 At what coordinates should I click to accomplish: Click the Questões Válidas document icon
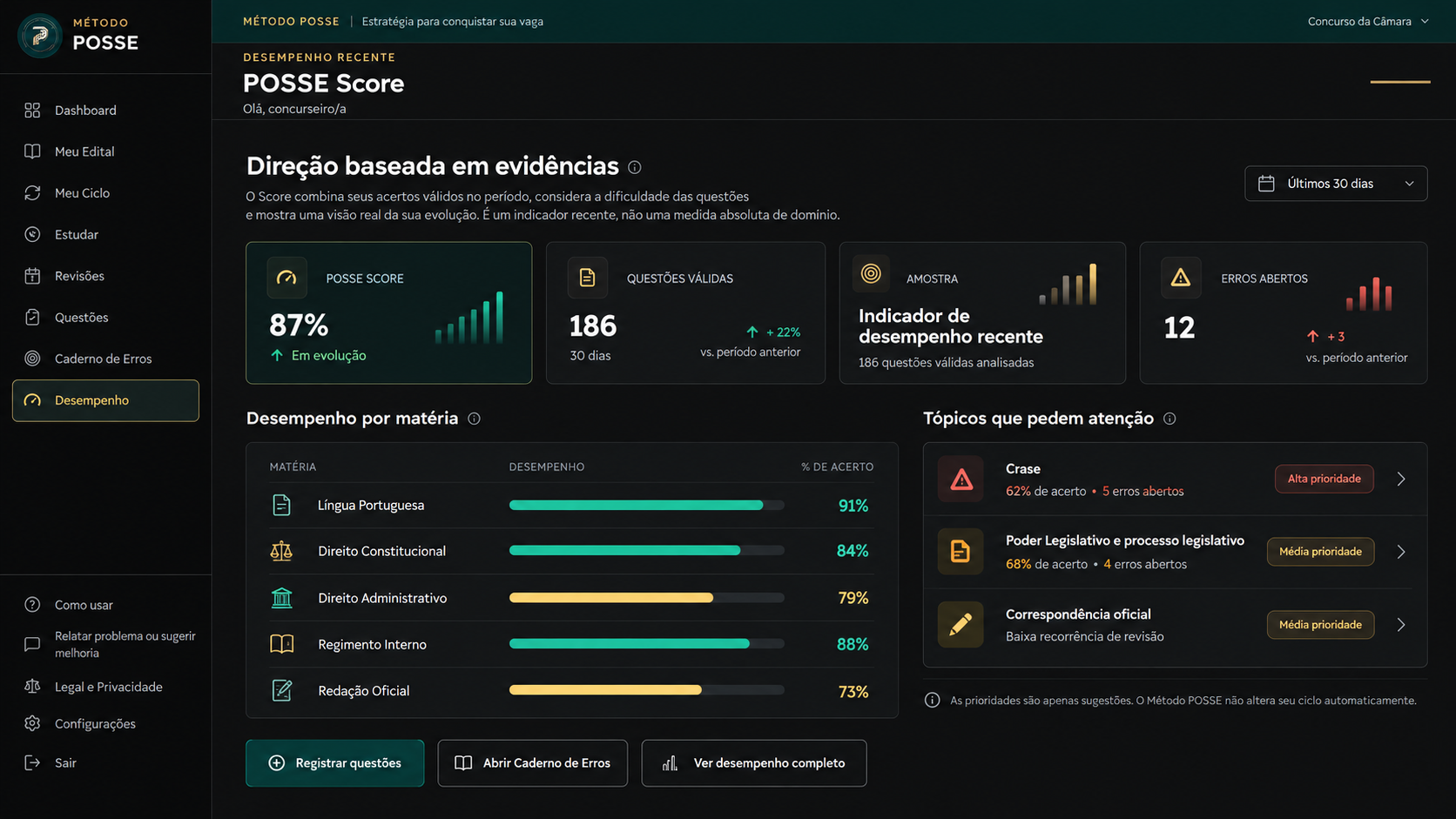point(587,278)
